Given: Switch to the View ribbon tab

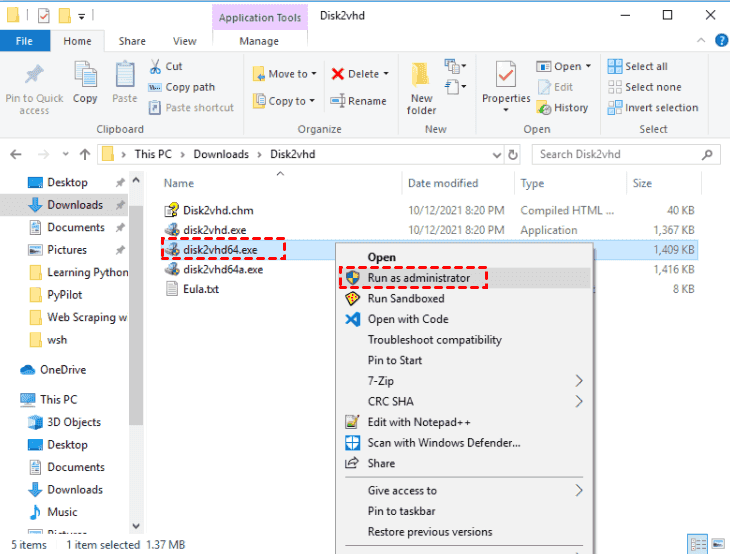Looking at the screenshot, I should pos(184,41).
